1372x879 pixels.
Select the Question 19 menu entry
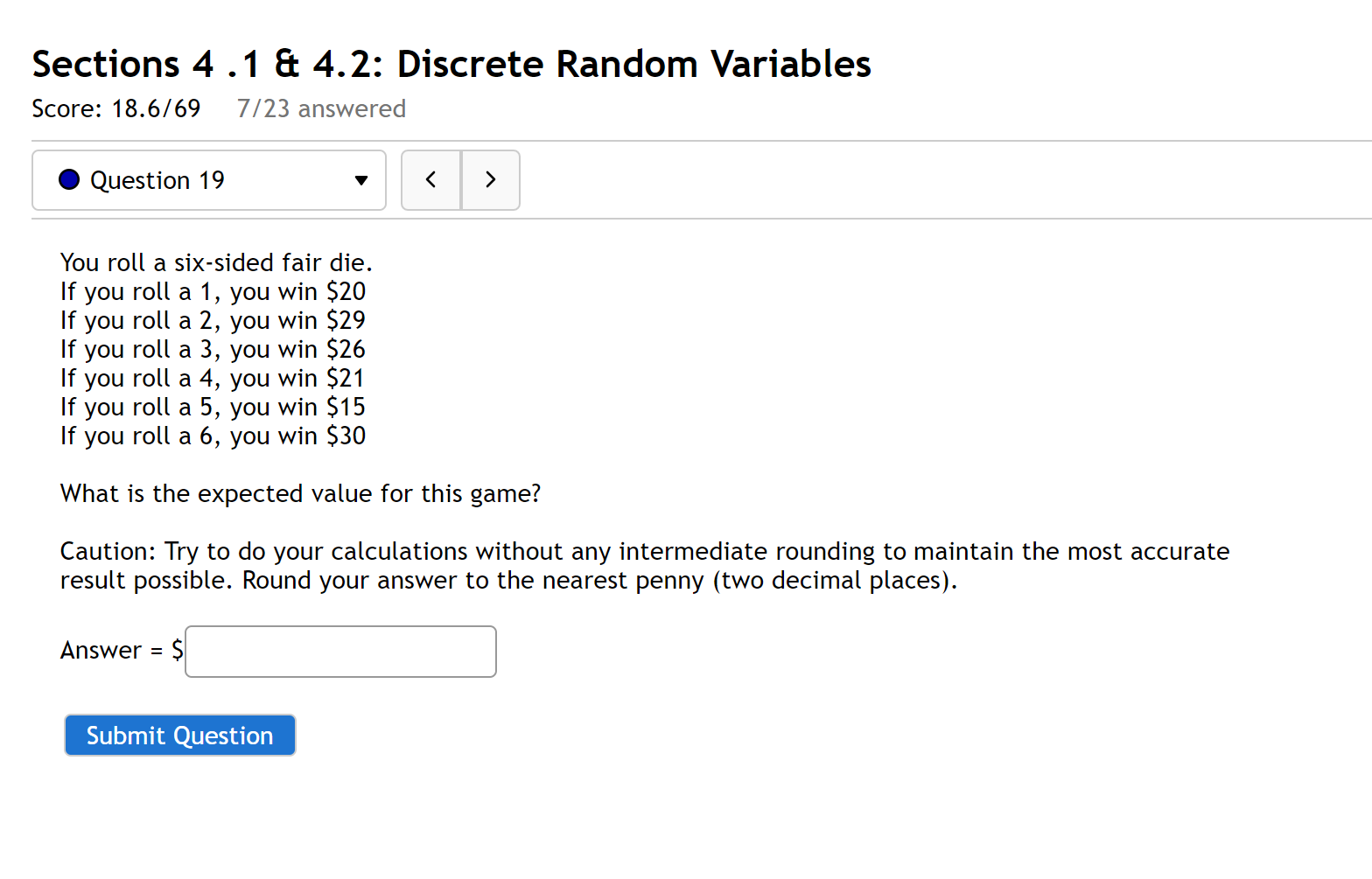click(157, 179)
